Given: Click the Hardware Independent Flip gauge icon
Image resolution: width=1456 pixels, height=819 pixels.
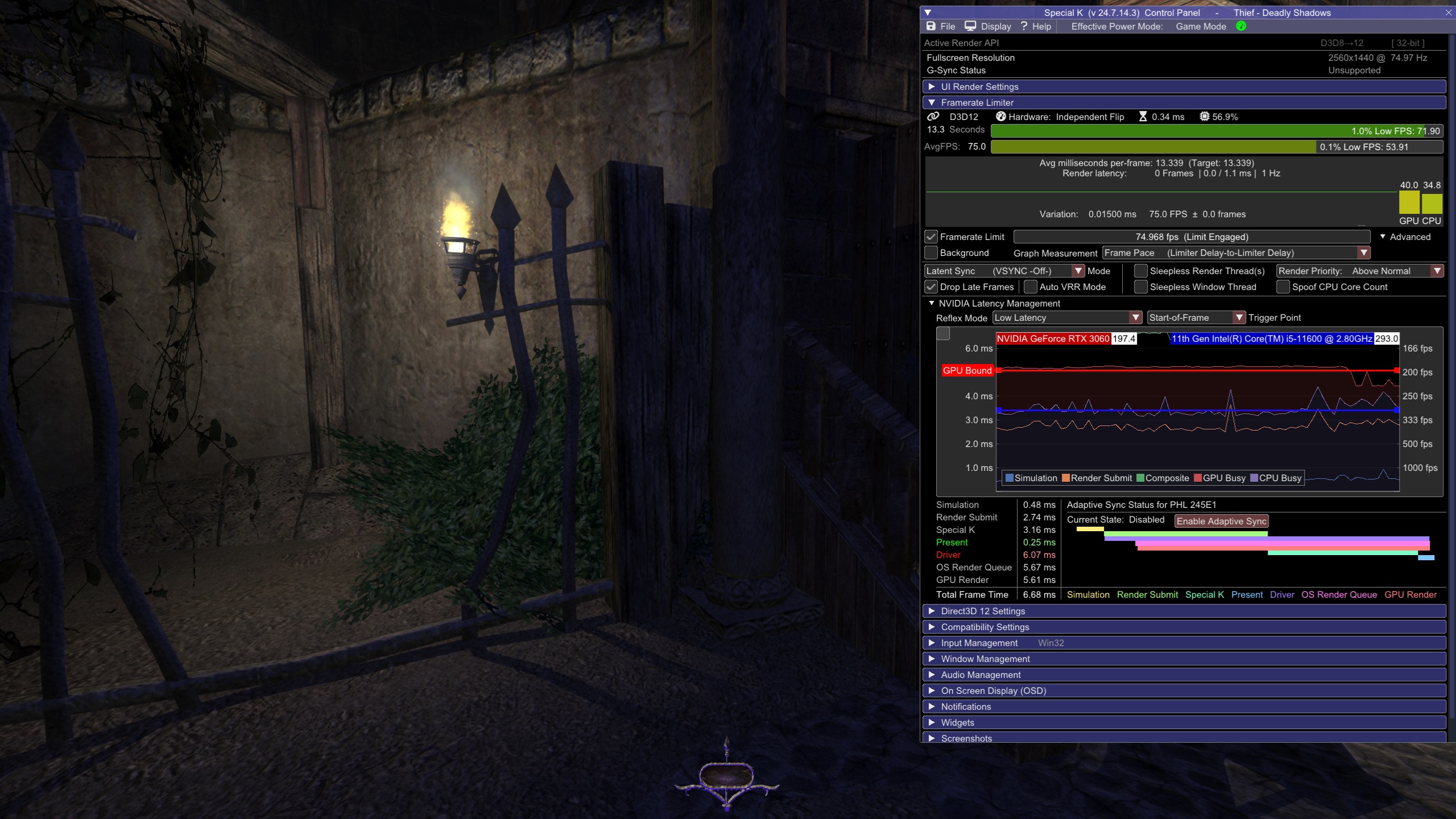Looking at the screenshot, I should coord(1001,117).
